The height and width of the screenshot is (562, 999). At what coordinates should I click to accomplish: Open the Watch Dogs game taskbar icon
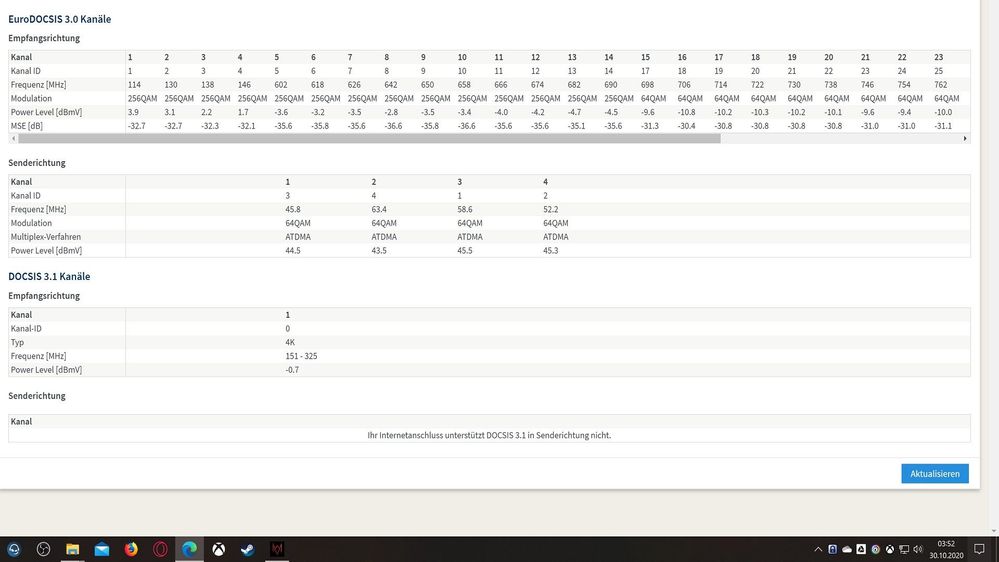pyautogui.click(x=277, y=549)
